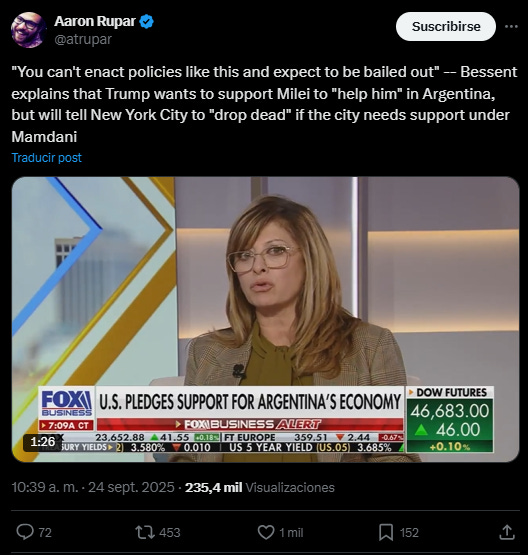Play the Fox Business video thumbnail
Viewport: 528px width, 555px height.
pyautogui.click(x=265, y=319)
